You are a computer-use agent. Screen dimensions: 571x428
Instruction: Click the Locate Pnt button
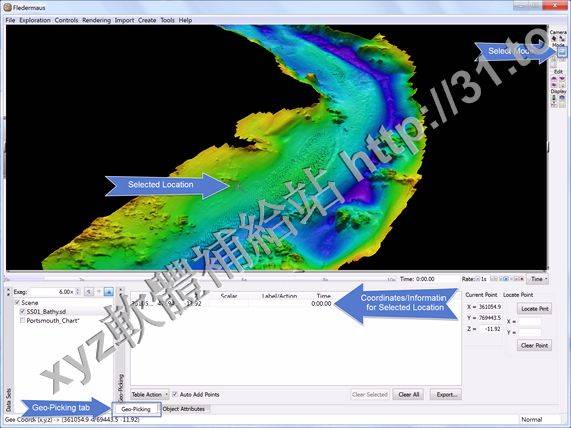[x=535, y=309]
